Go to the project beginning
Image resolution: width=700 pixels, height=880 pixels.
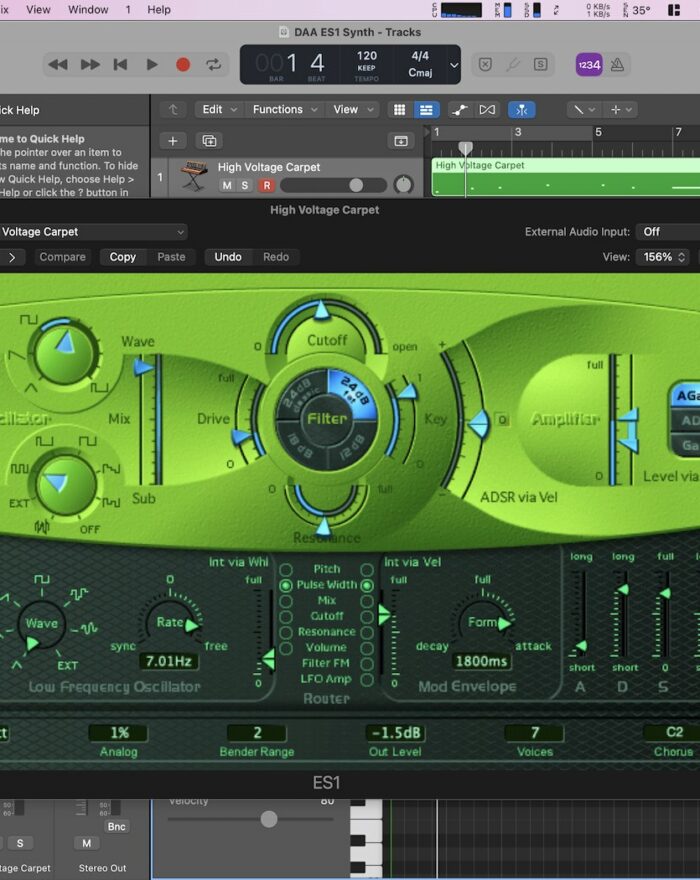pos(120,65)
